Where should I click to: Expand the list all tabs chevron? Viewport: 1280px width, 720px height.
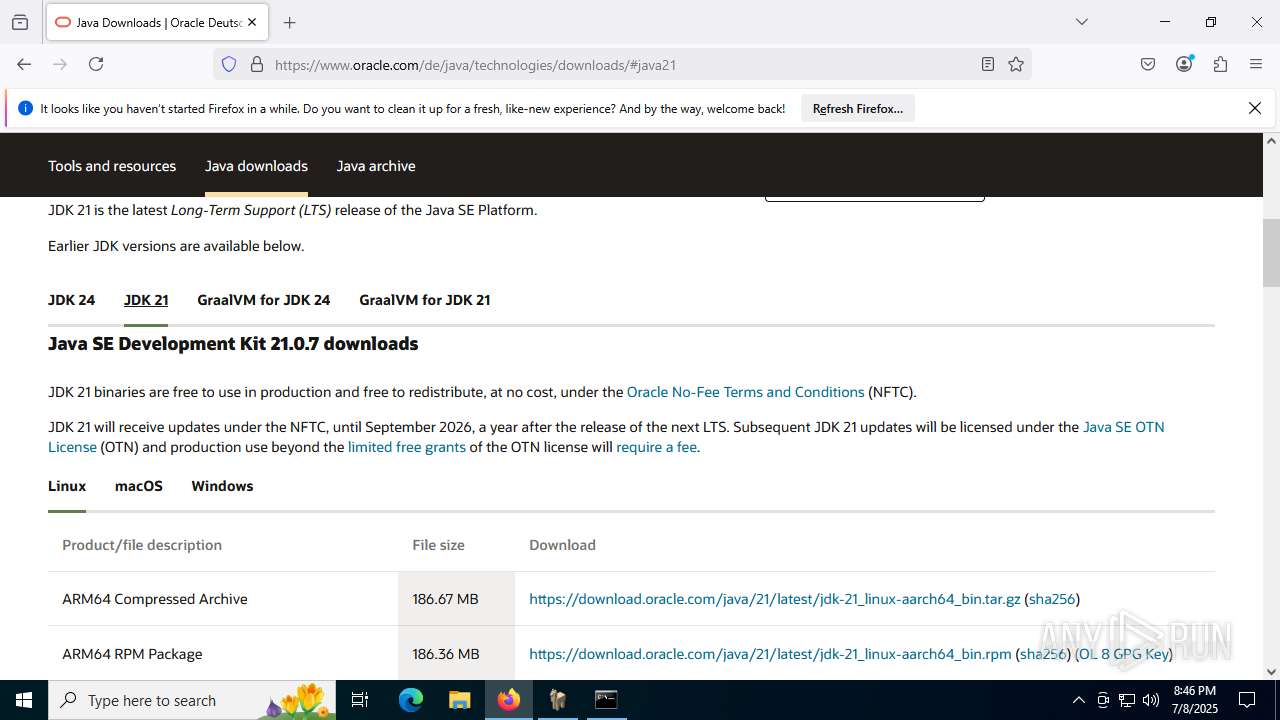[x=1082, y=22]
